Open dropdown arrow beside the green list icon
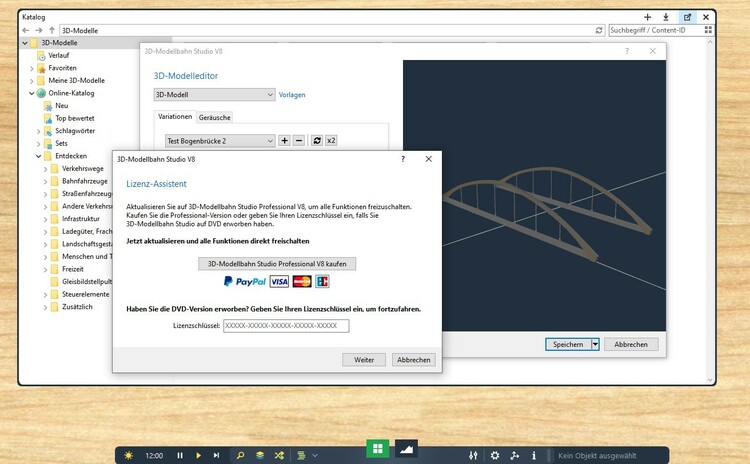Screen dimensions: 750x464 315,455
